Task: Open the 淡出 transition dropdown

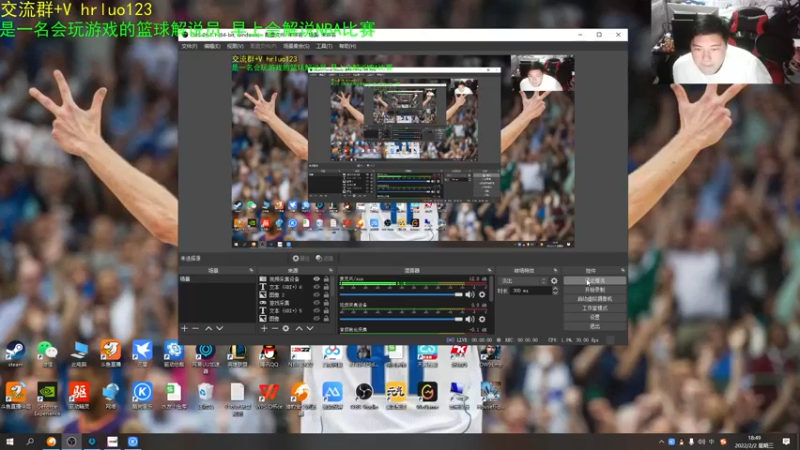Action: 523,281
